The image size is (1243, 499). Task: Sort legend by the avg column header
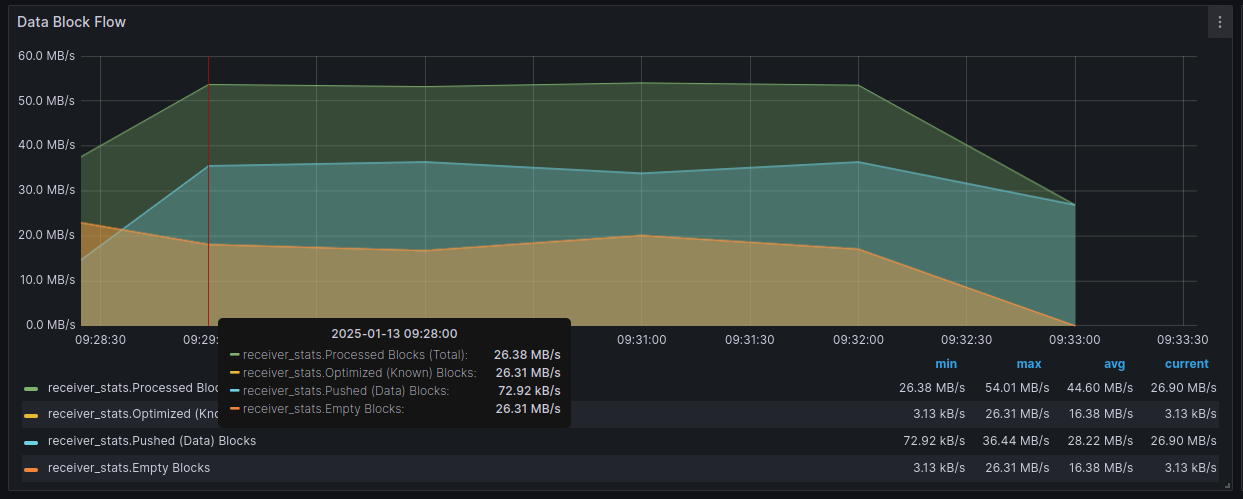(x=1114, y=364)
